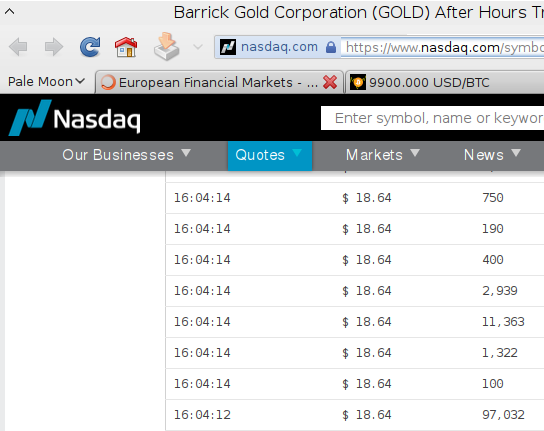The height and width of the screenshot is (431, 544).
Task: Click the browser back arrow button
Action: 18,47
